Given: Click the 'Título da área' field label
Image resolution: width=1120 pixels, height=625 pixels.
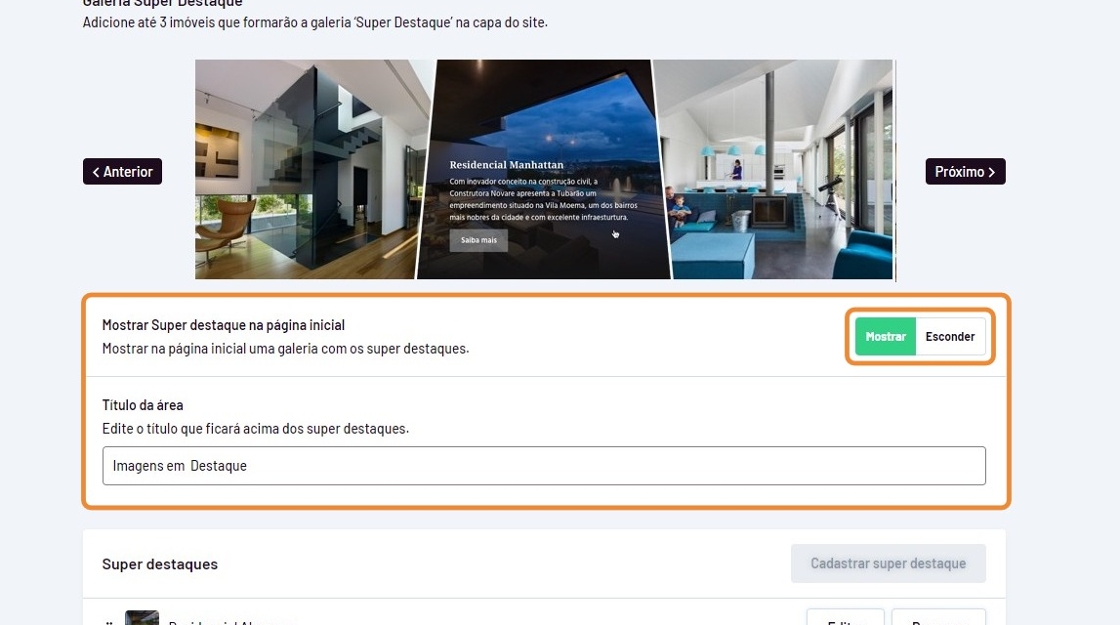Looking at the screenshot, I should point(143,405).
